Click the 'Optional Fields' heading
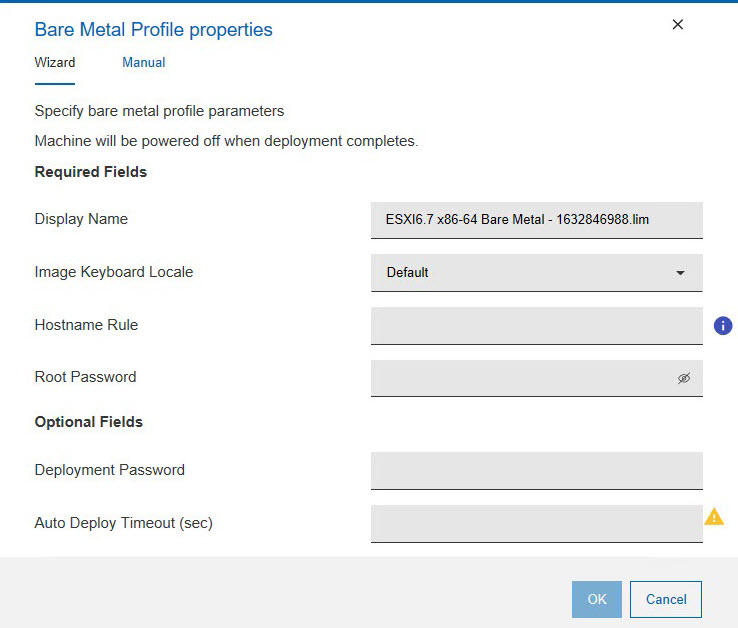The height and width of the screenshot is (628, 738). click(x=89, y=422)
